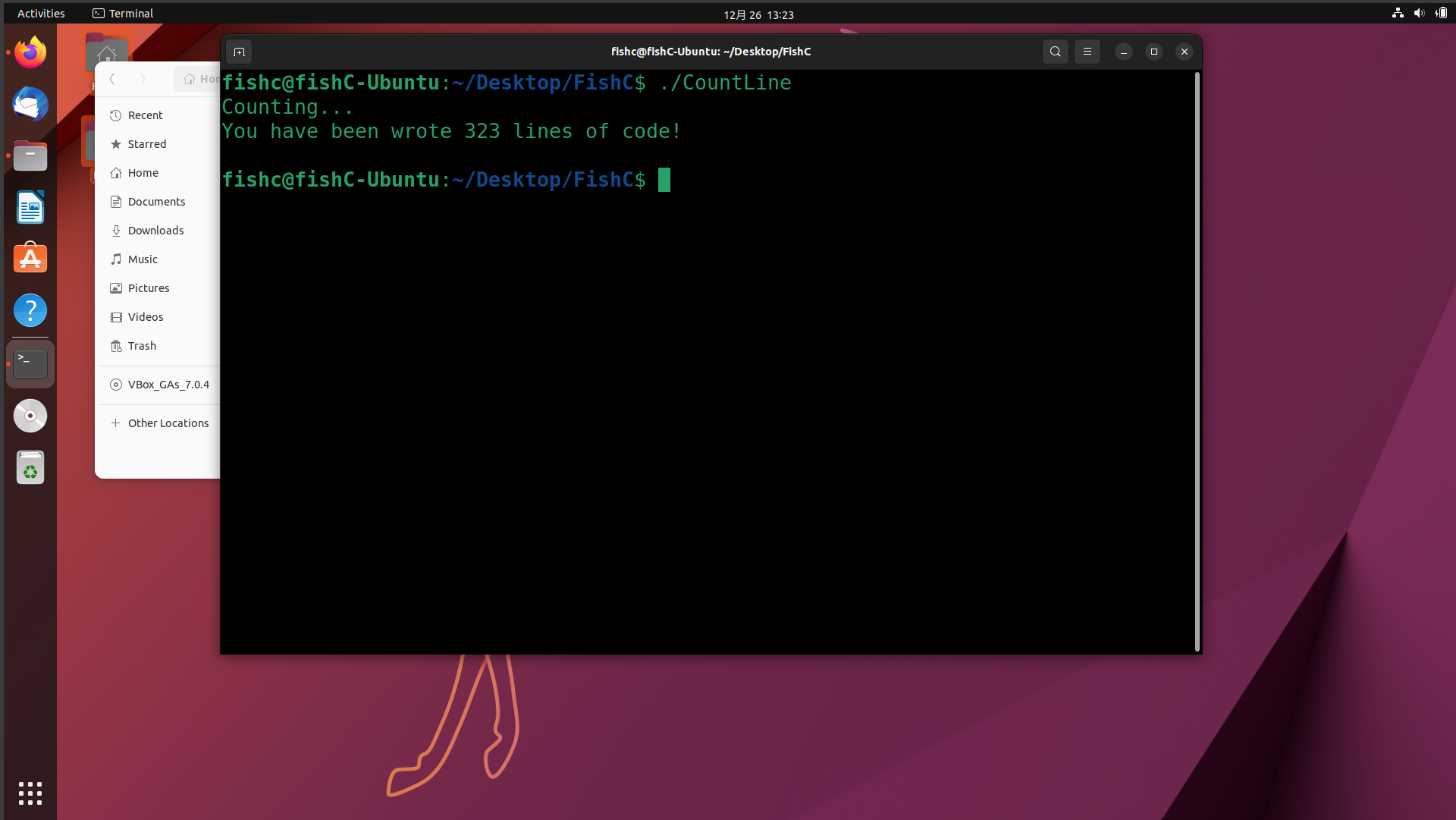Image resolution: width=1456 pixels, height=820 pixels.
Task: Select VBox_GAs_7.0.4 disc in the sidebar
Action: (x=168, y=385)
